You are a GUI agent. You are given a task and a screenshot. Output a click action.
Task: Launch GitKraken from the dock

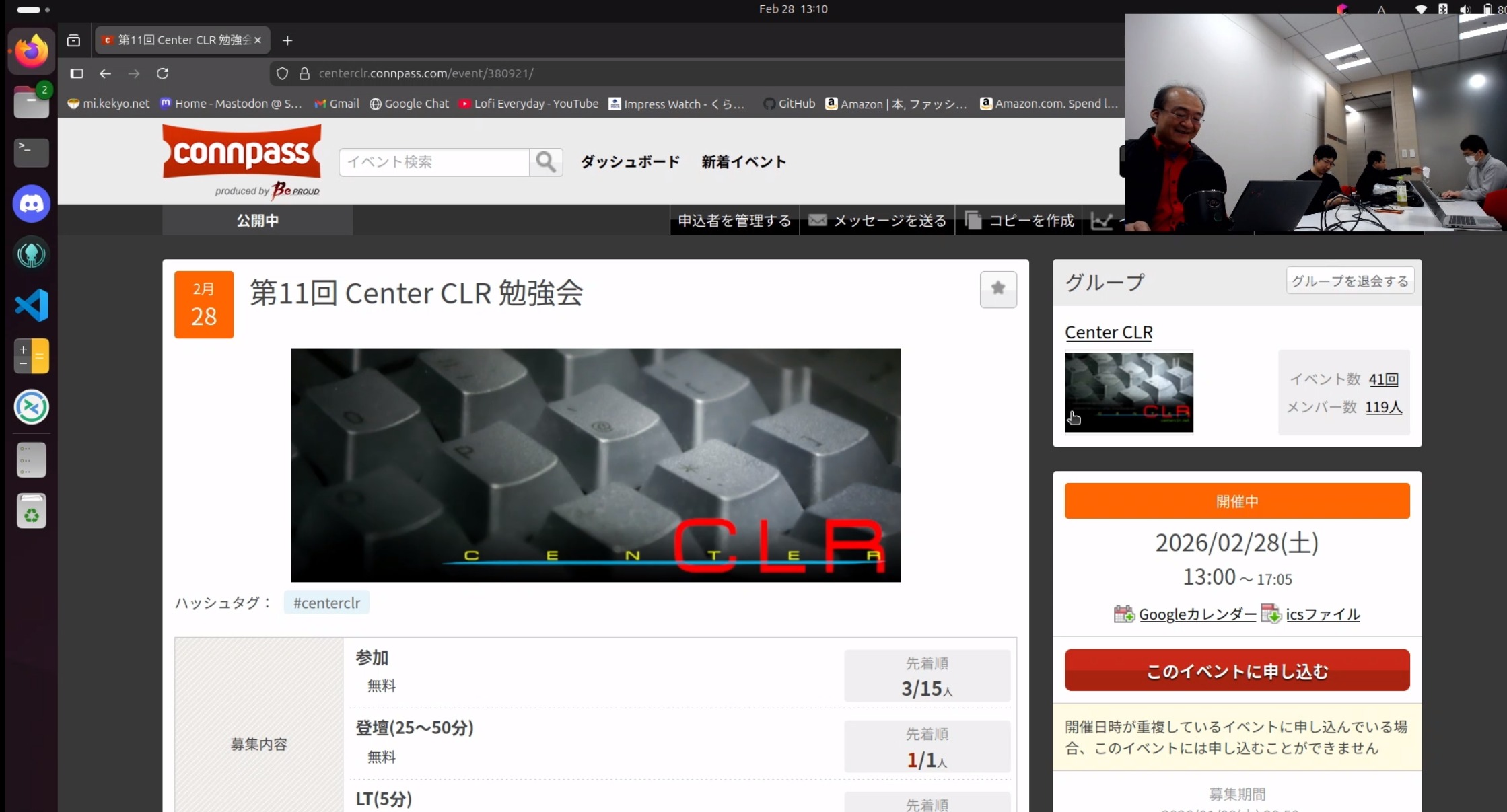coord(31,255)
